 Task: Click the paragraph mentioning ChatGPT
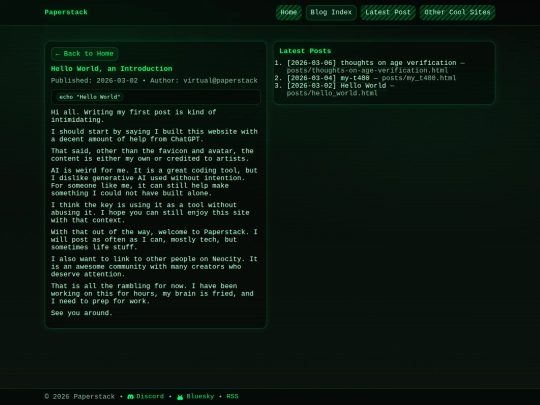(x=154, y=135)
